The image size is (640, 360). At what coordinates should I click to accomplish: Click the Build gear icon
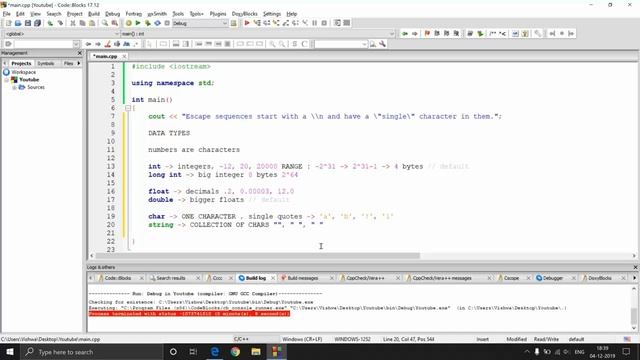click(129, 23)
